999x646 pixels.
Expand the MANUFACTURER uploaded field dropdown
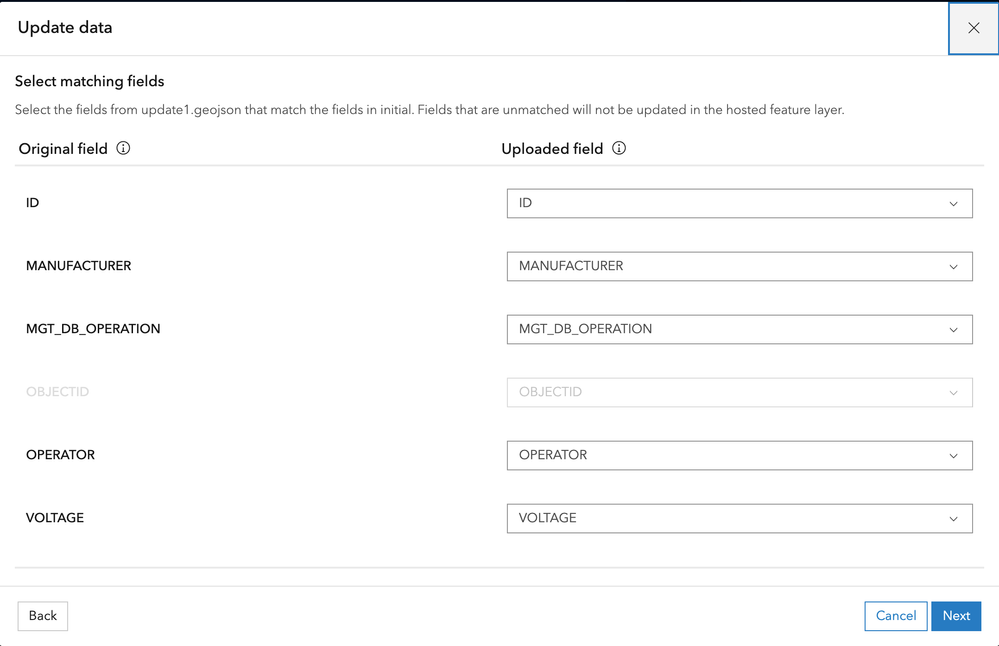[739, 267]
